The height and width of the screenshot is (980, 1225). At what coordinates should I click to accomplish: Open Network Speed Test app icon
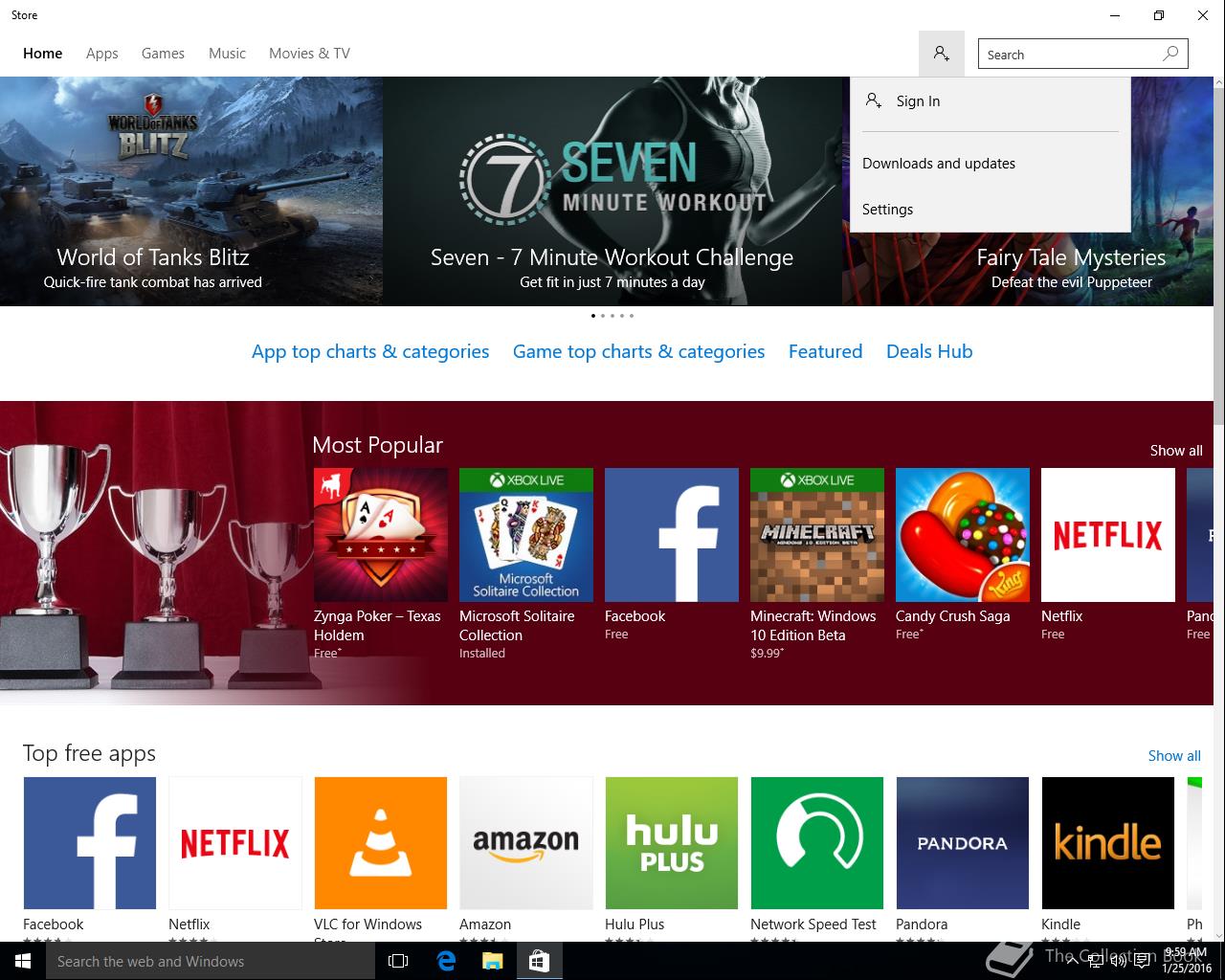pos(817,843)
